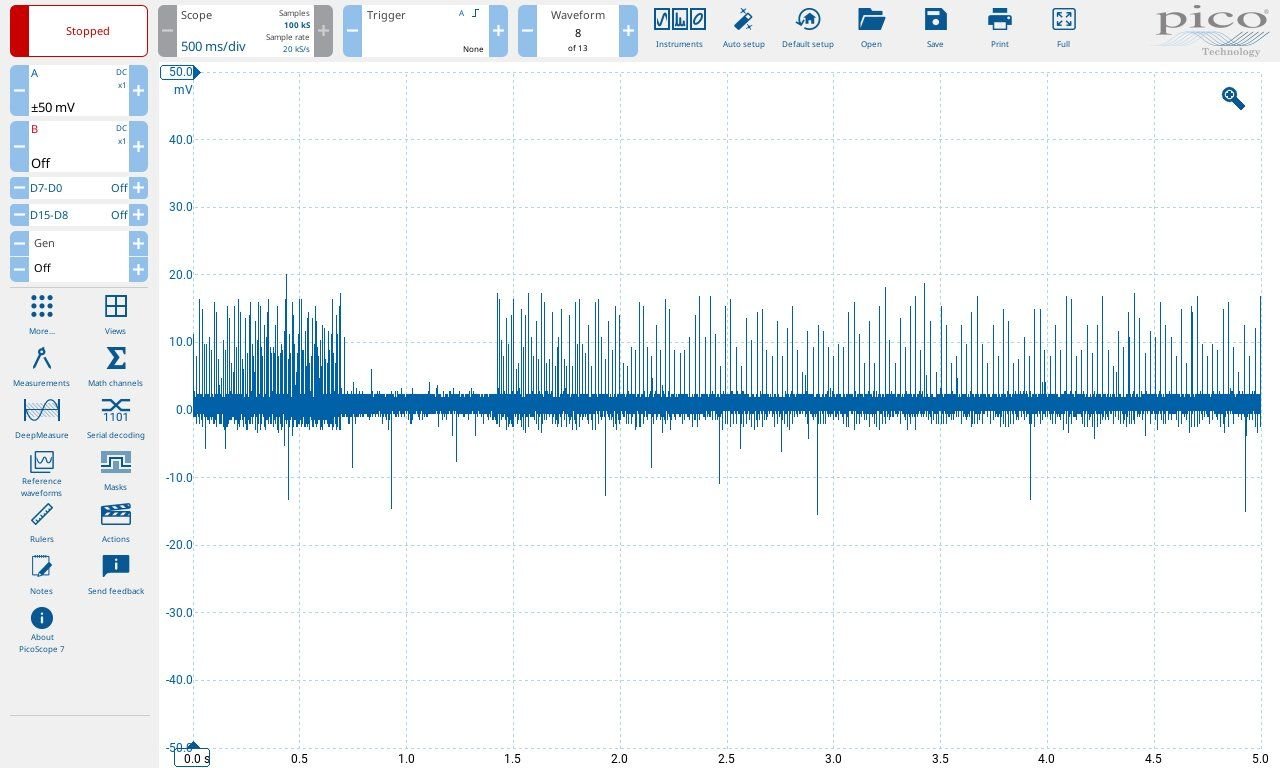This screenshot has height=768, width=1280.
Task: Click the 0.0 s time offset marker
Action: [192, 758]
